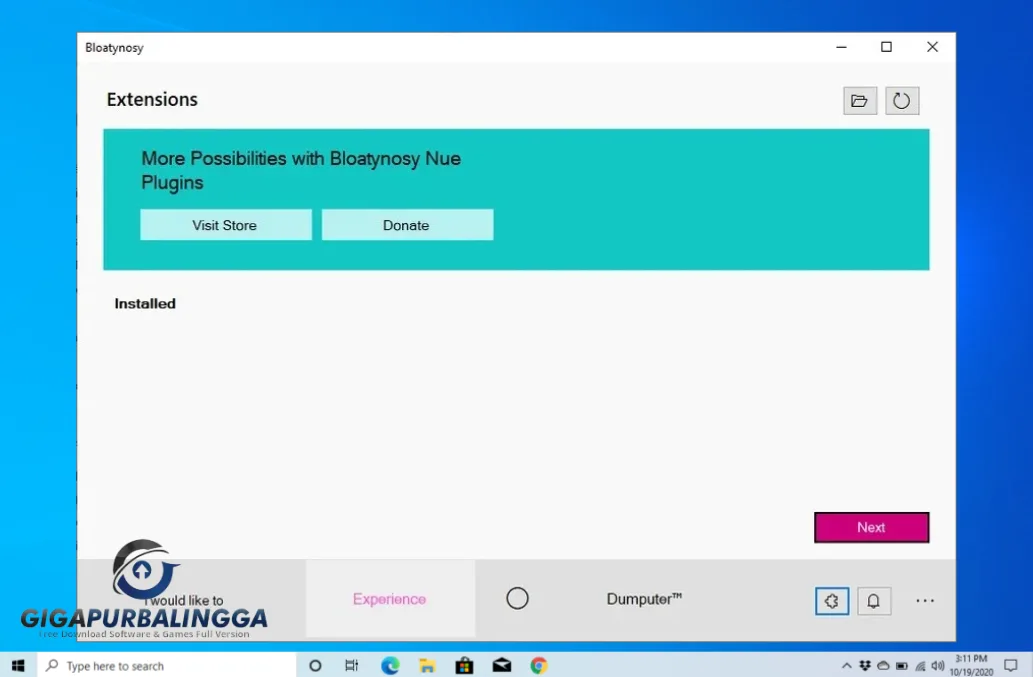Click the Visit Store button
1033x677 pixels.
225,225
